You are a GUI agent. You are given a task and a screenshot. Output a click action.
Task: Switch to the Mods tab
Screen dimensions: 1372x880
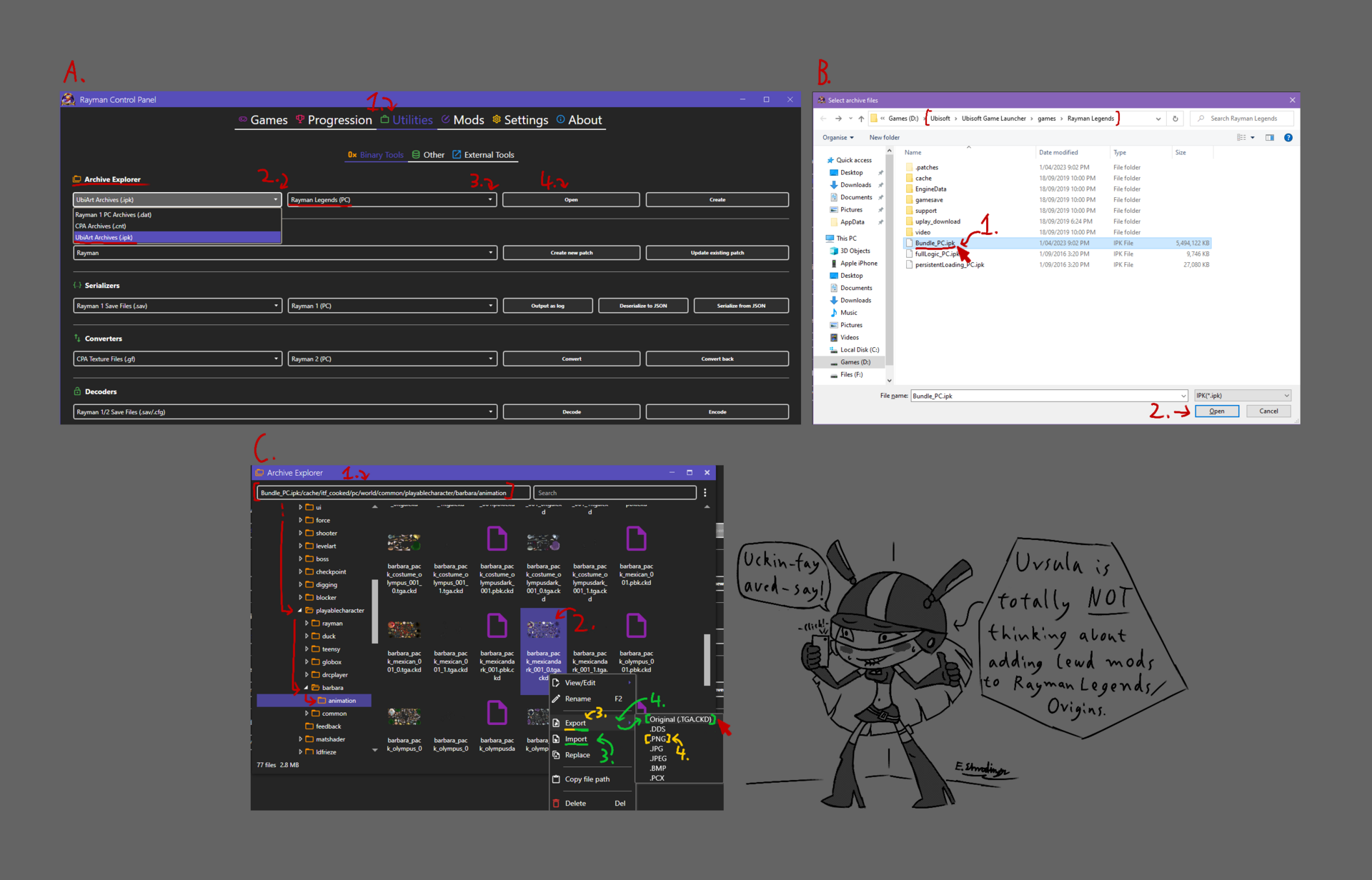pyautogui.click(x=462, y=120)
